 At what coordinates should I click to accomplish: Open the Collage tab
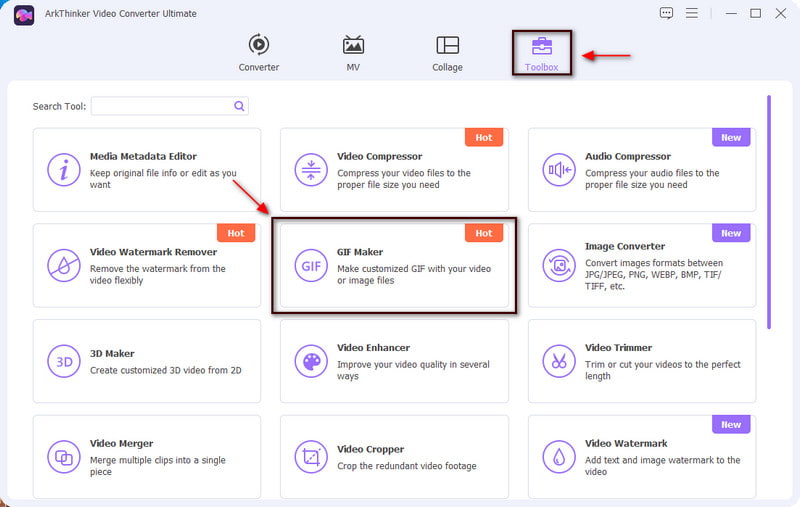(447, 53)
